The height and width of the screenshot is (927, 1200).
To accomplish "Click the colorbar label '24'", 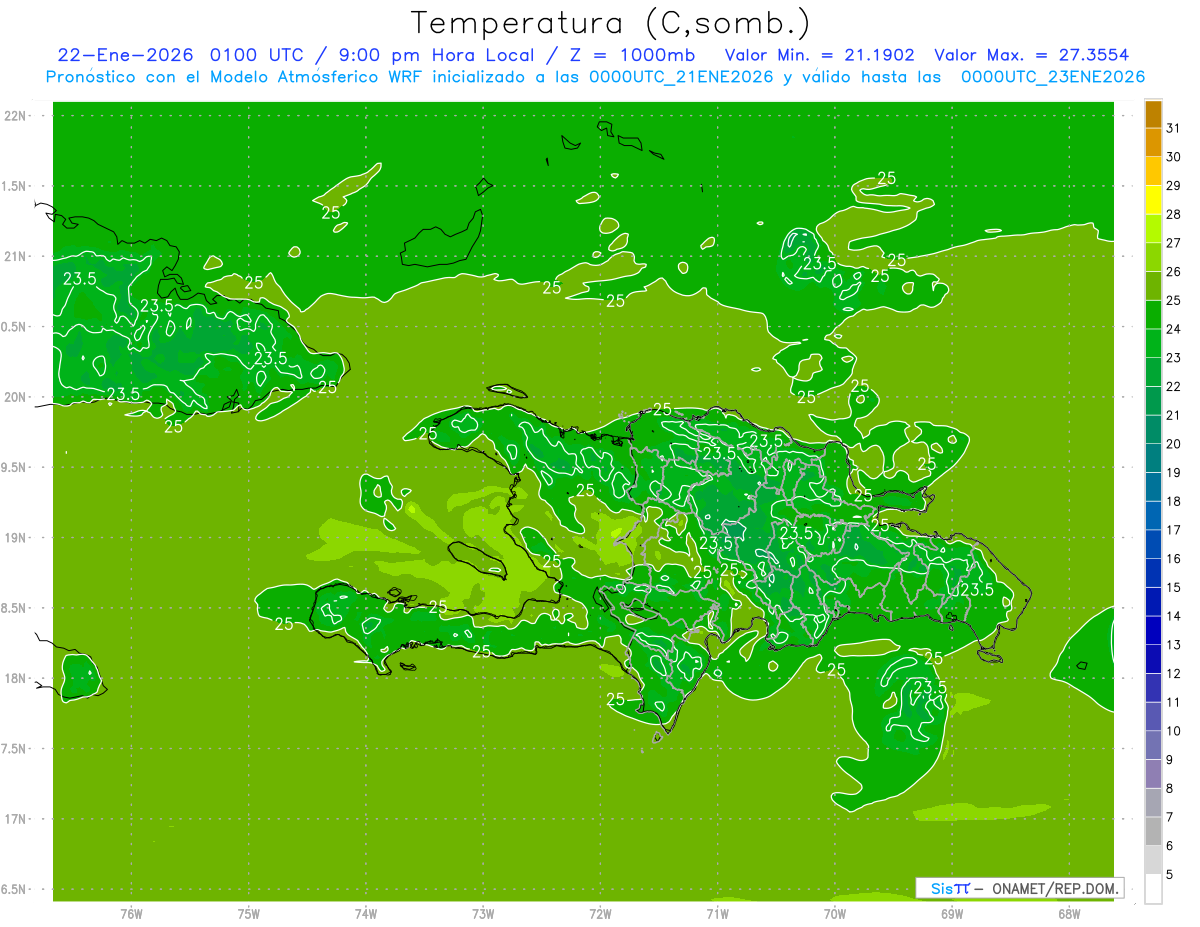I will [x=1173, y=329].
